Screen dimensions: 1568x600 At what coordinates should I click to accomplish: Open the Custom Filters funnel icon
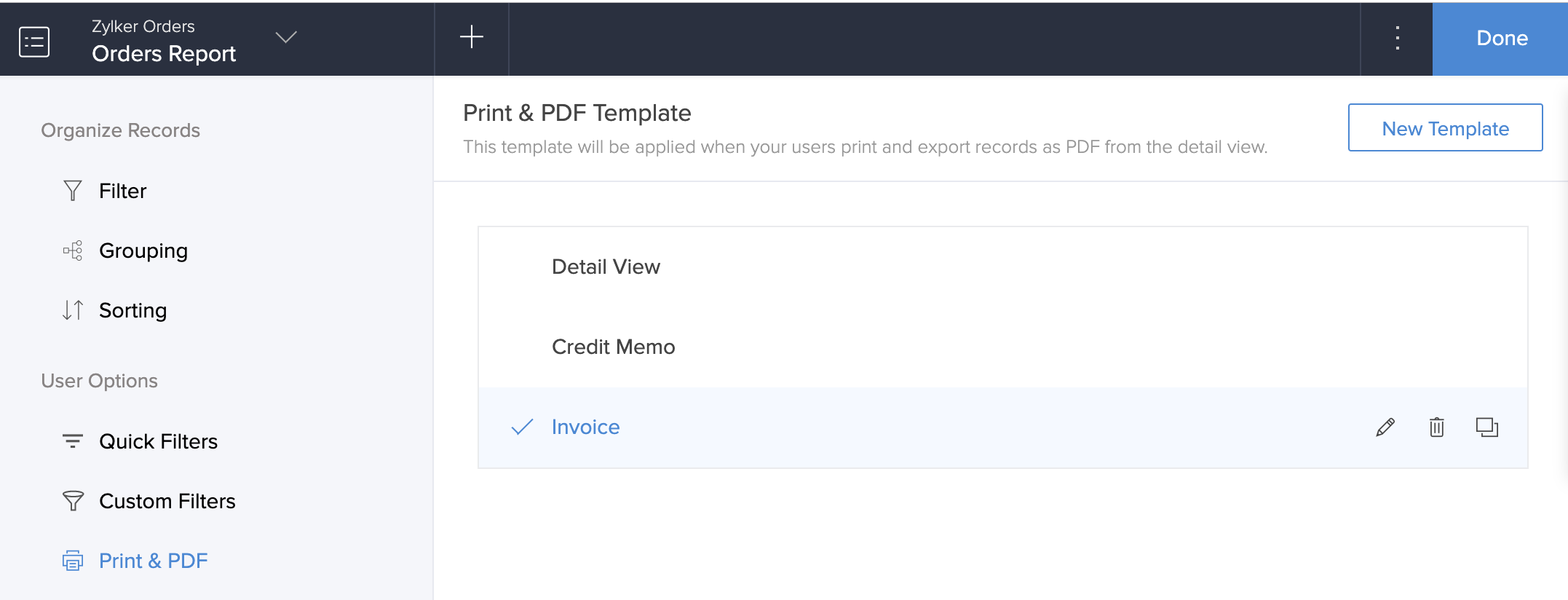(x=71, y=500)
